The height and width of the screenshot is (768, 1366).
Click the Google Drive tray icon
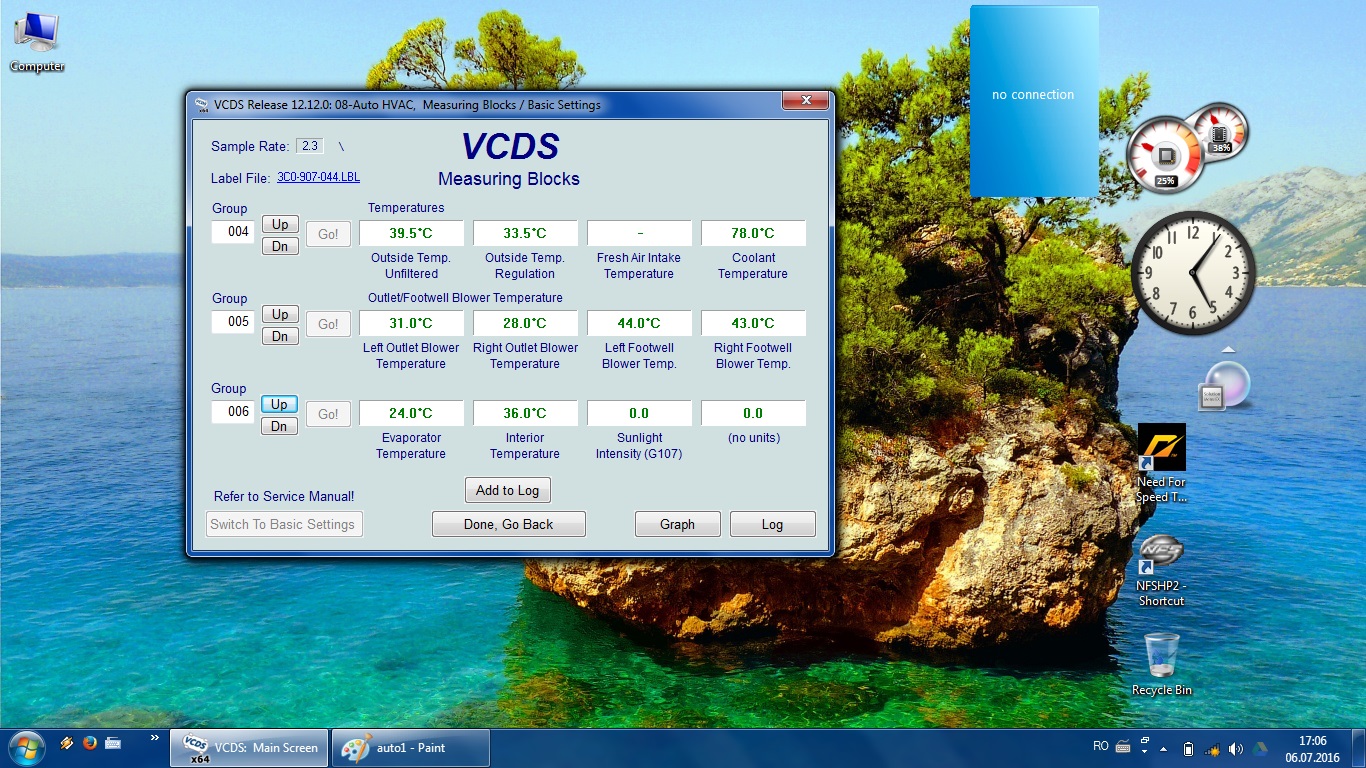pyautogui.click(x=1261, y=749)
